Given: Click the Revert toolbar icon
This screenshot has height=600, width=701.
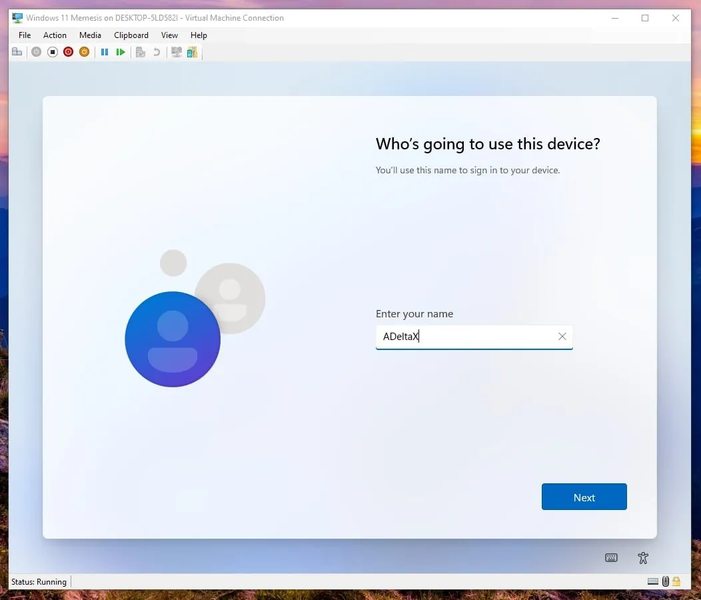Looking at the screenshot, I should pyautogui.click(x=156, y=52).
